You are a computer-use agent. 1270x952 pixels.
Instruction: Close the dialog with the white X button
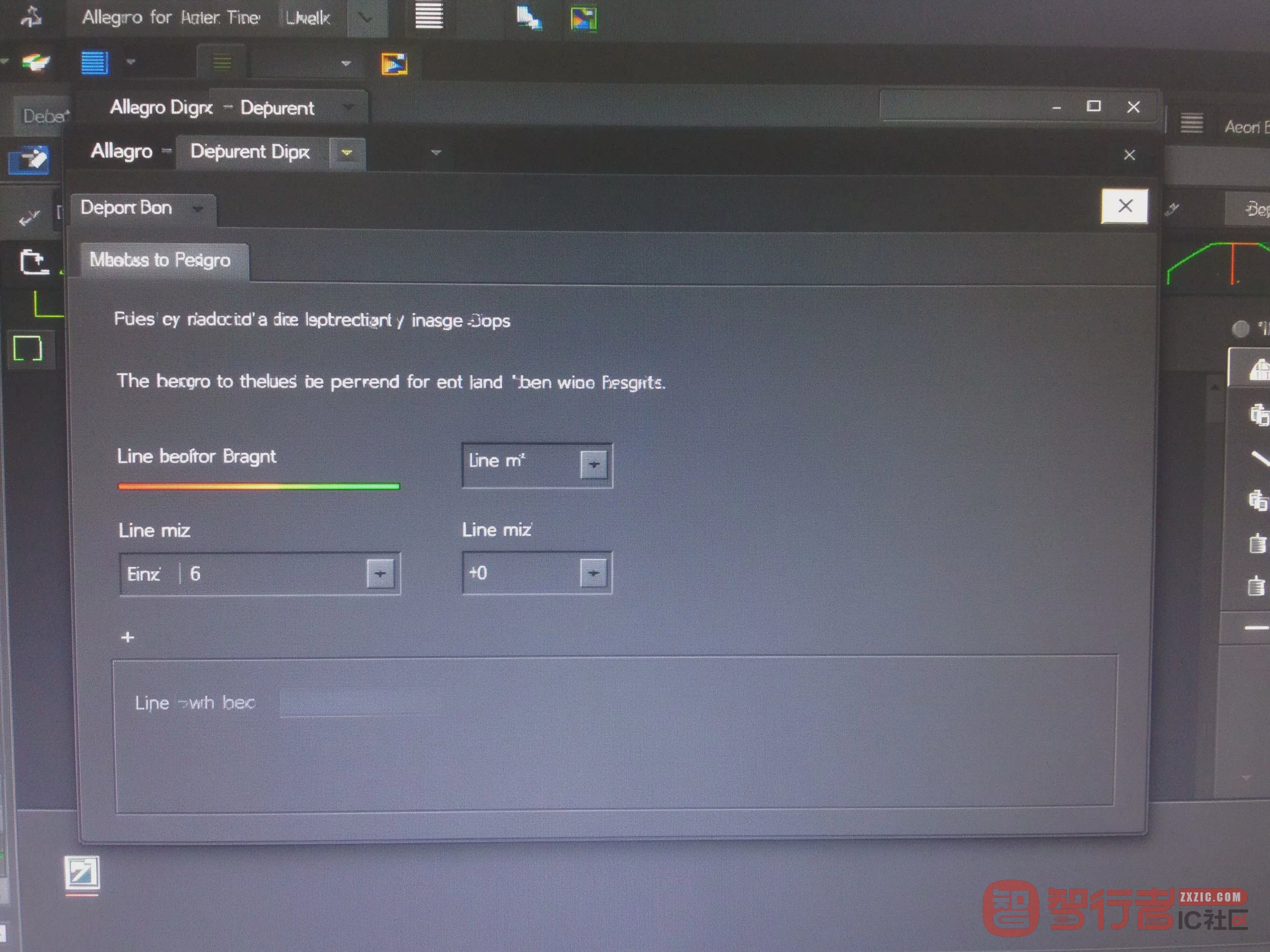click(1124, 206)
